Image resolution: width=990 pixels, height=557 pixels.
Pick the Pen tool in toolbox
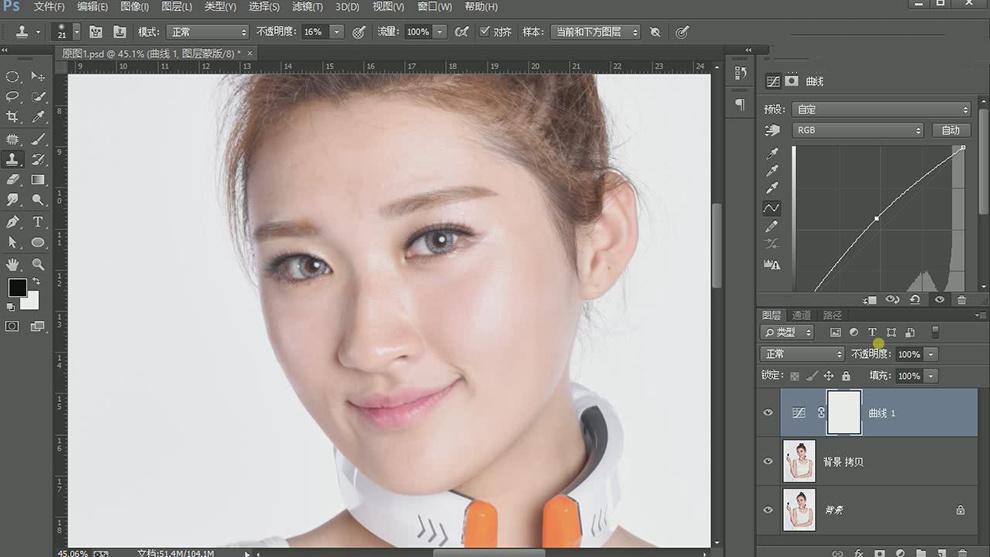pos(13,222)
